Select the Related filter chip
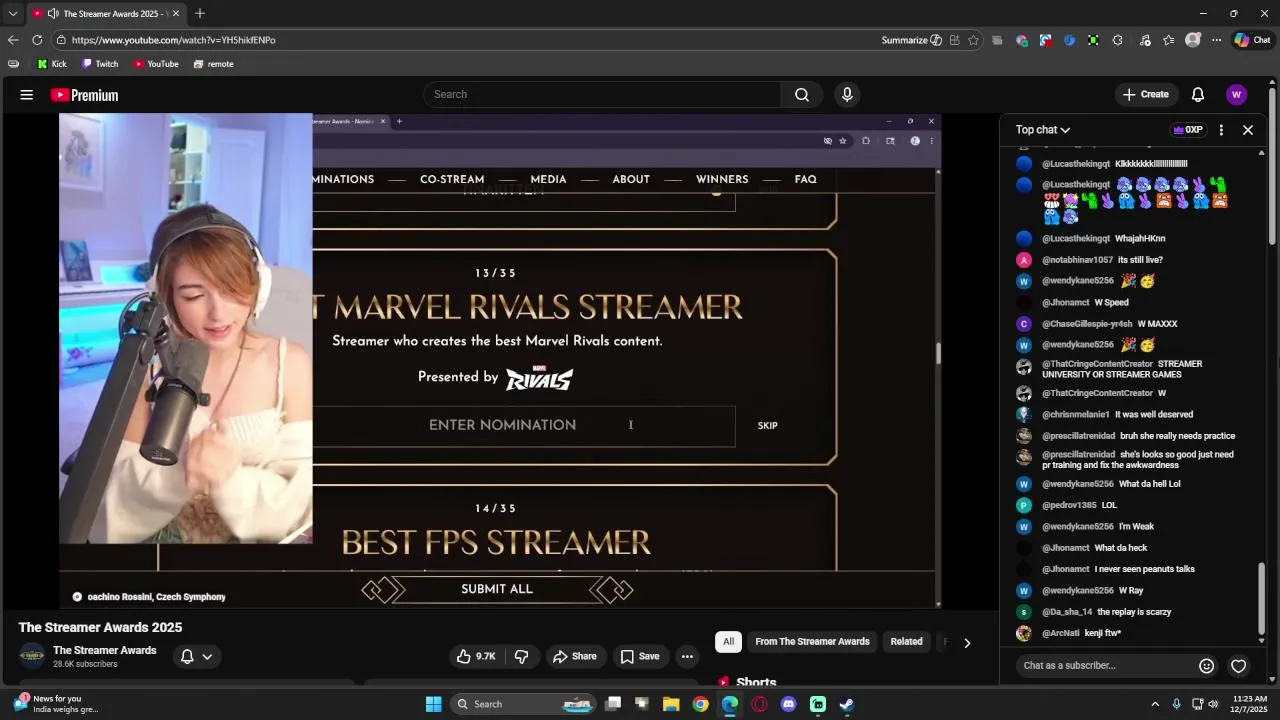This screenshot has width=1280, height=720. (x=906, y=642)
